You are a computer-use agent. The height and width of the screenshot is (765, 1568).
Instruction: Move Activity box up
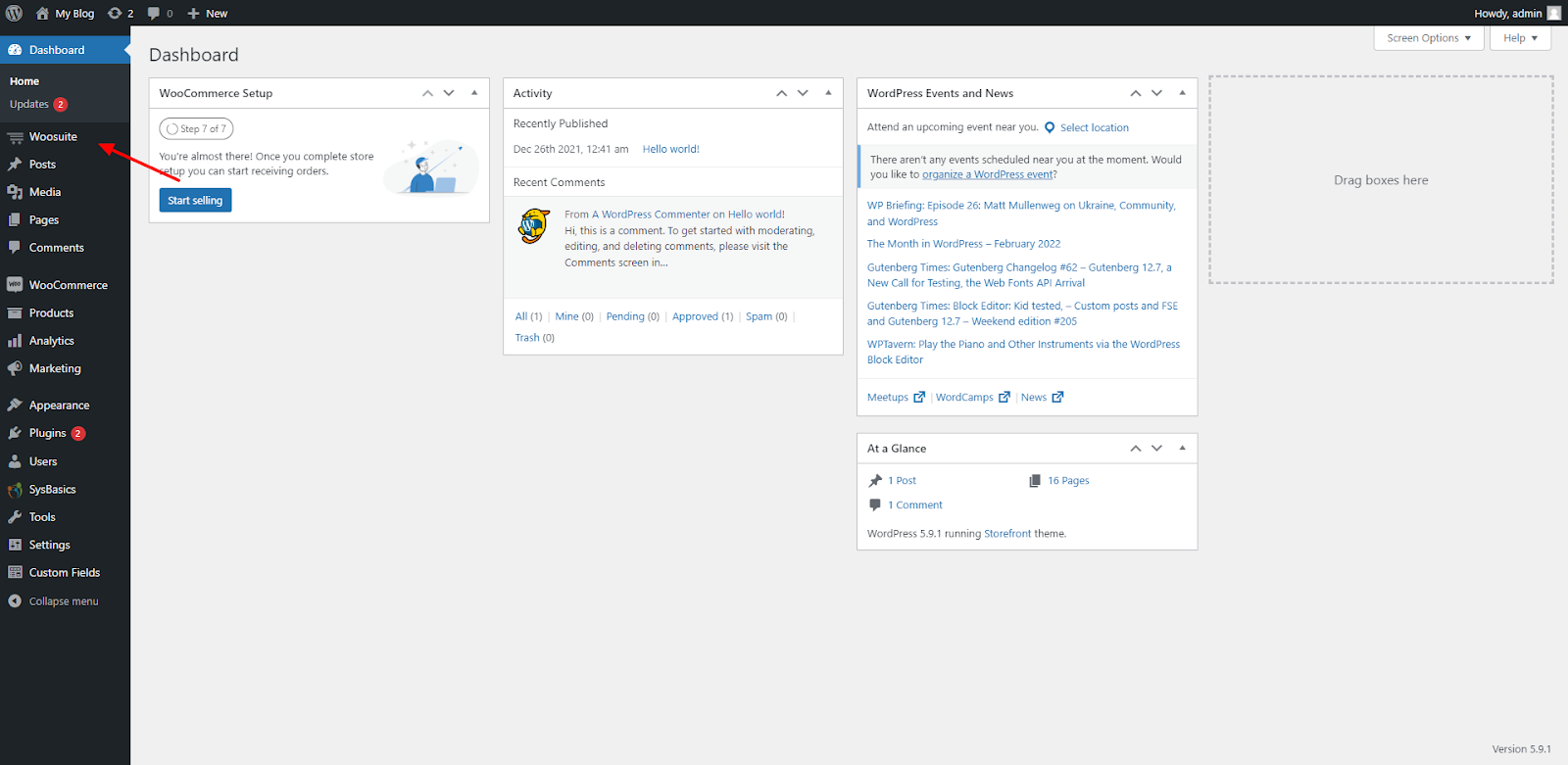[781, 93]
